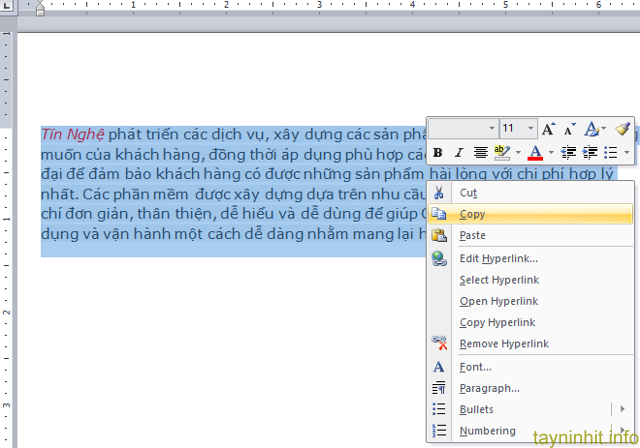This screenshot has height=448, width=640.
Task: Click the Bold button in mini toolbar
Action: tap(438, 153)
